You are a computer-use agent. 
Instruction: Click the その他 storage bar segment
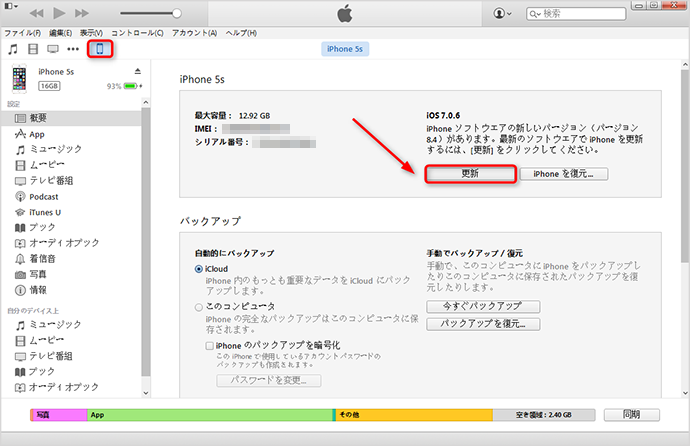coord(414,415)
